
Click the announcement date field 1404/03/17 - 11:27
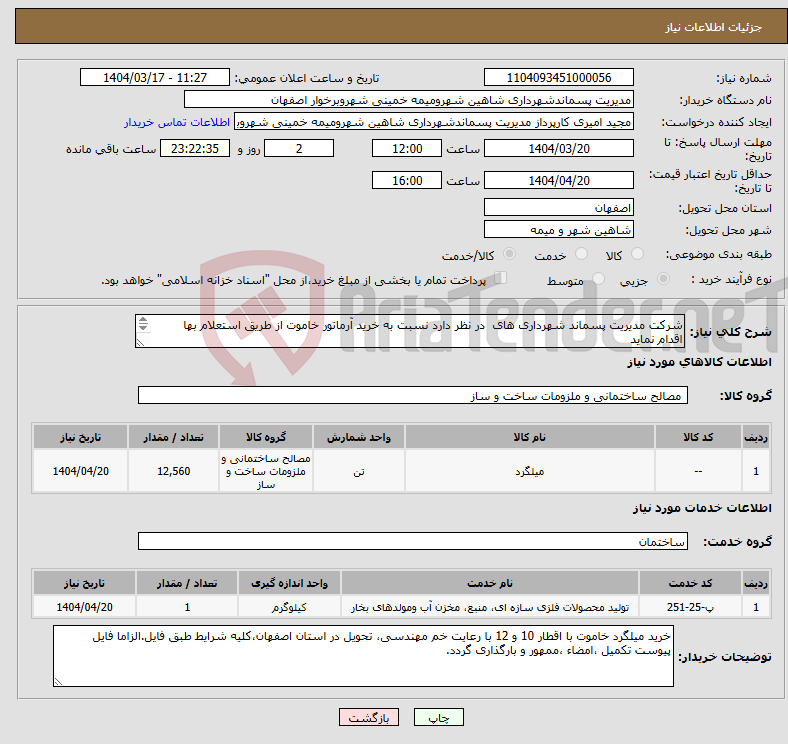tap(155, 77)
